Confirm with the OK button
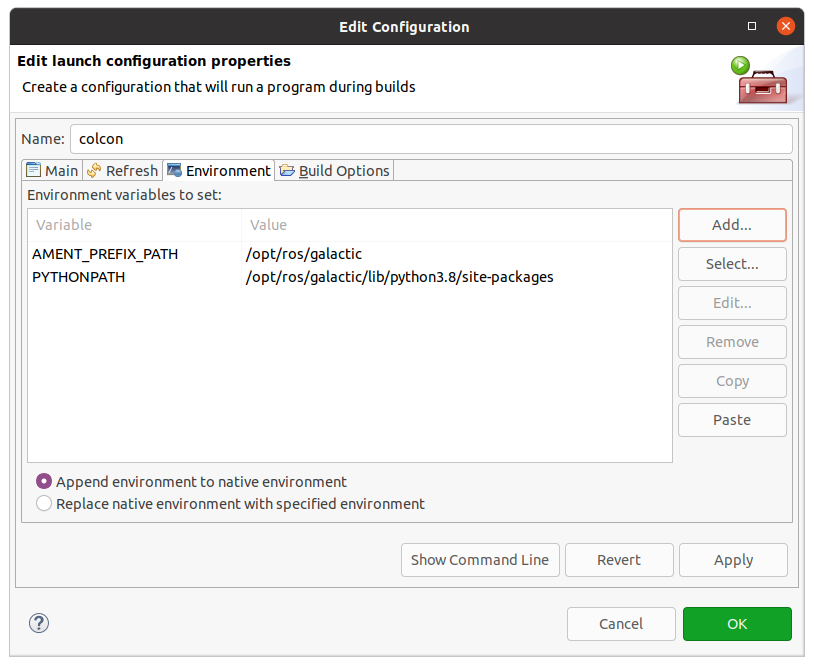Image resolution: width=814 pixels, height=666 pixels. (x=737, y=623)
